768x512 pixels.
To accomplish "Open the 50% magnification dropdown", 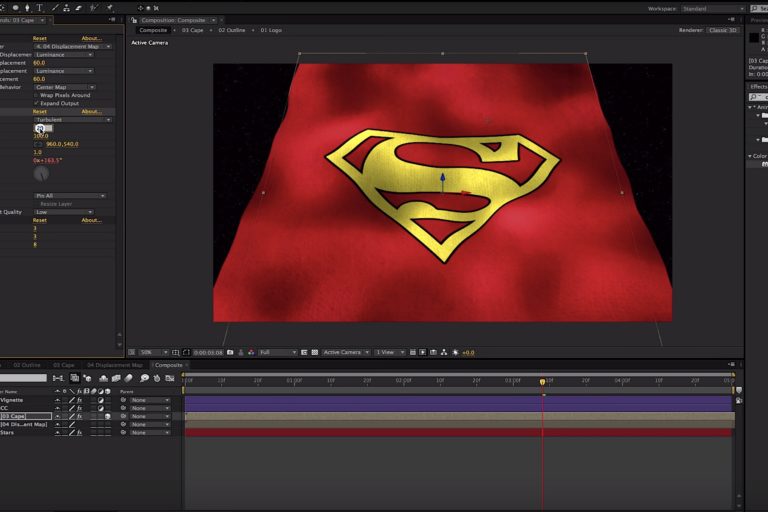I will click(153, 352).
